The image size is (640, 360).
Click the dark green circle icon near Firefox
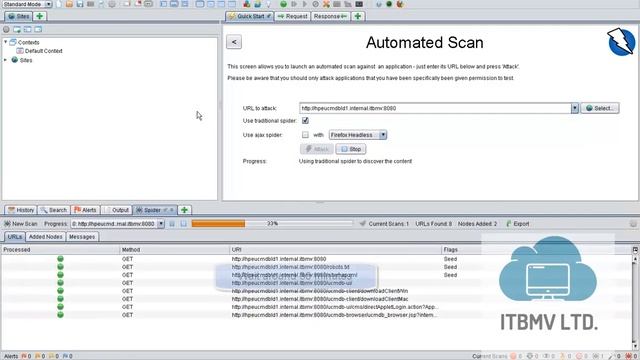389,4
